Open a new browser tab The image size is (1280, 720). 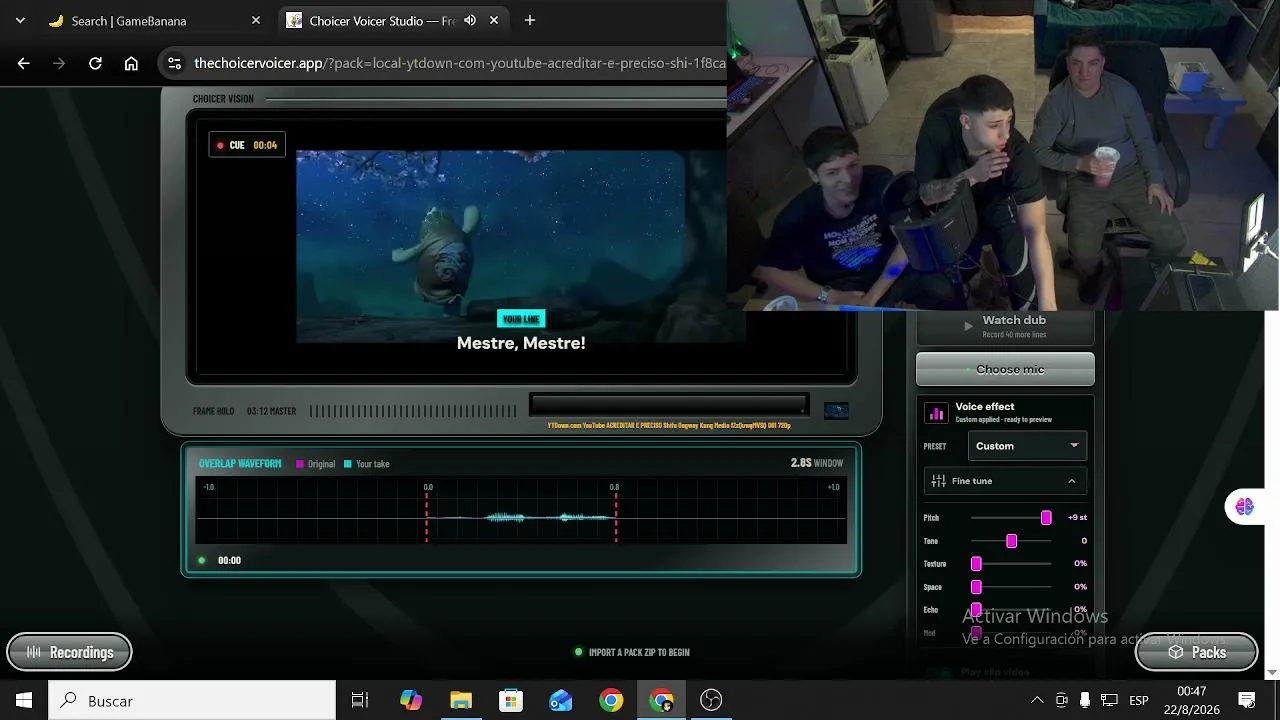(x=530, y=20)
